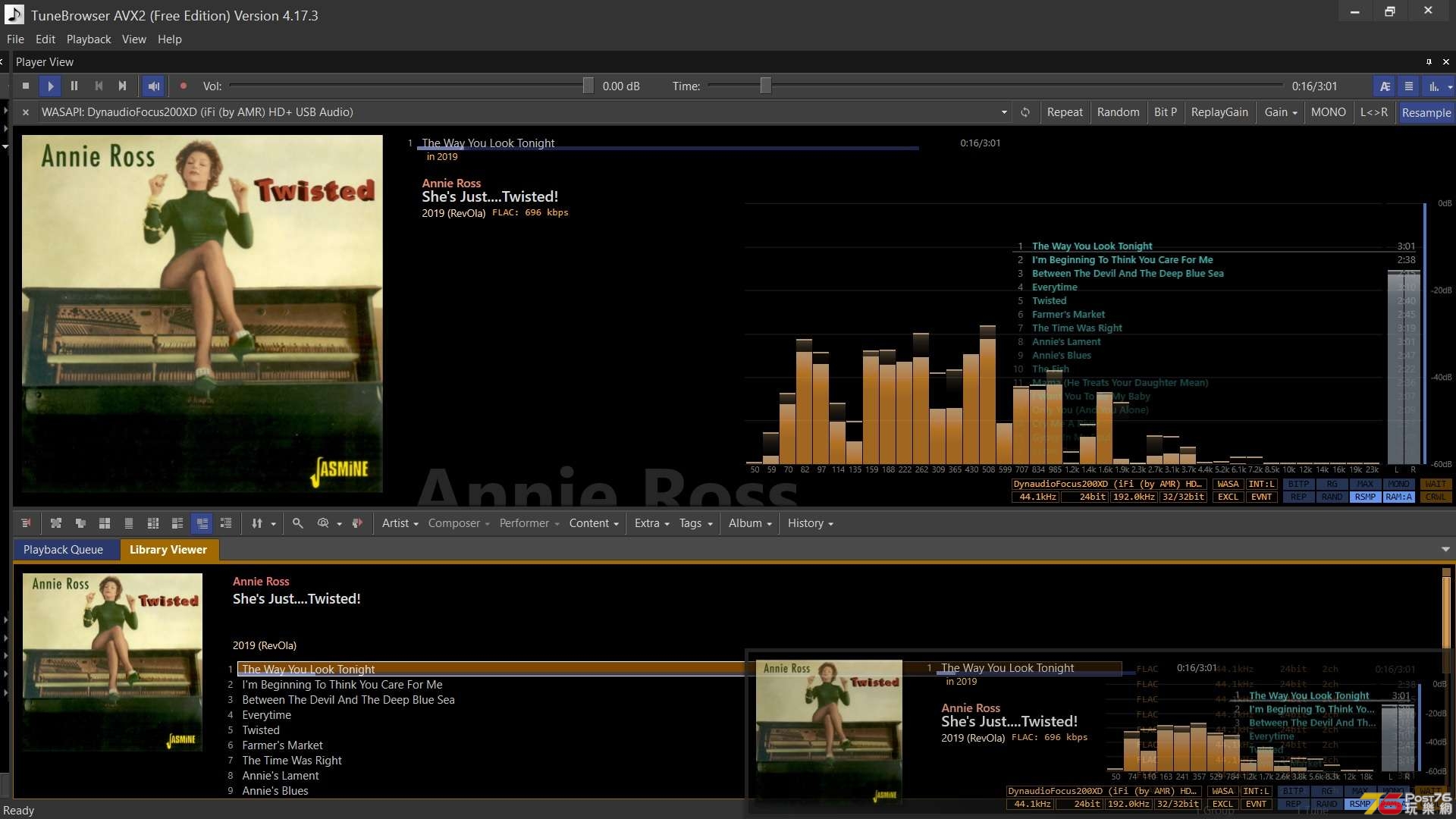Click the Play button
The width and height of the screenshot is (1456, 819).
click(x=50, y=86)
